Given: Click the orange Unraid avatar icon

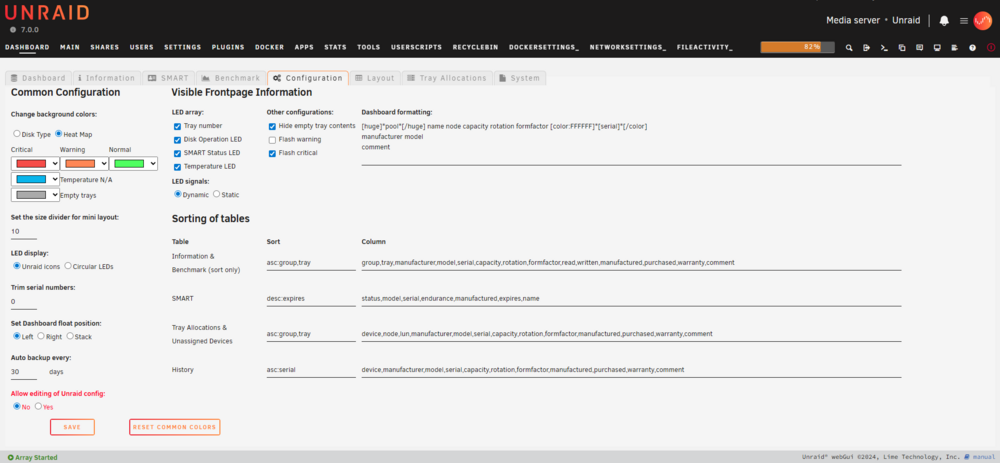Looking at the screenshot, I should pos(982,20).
